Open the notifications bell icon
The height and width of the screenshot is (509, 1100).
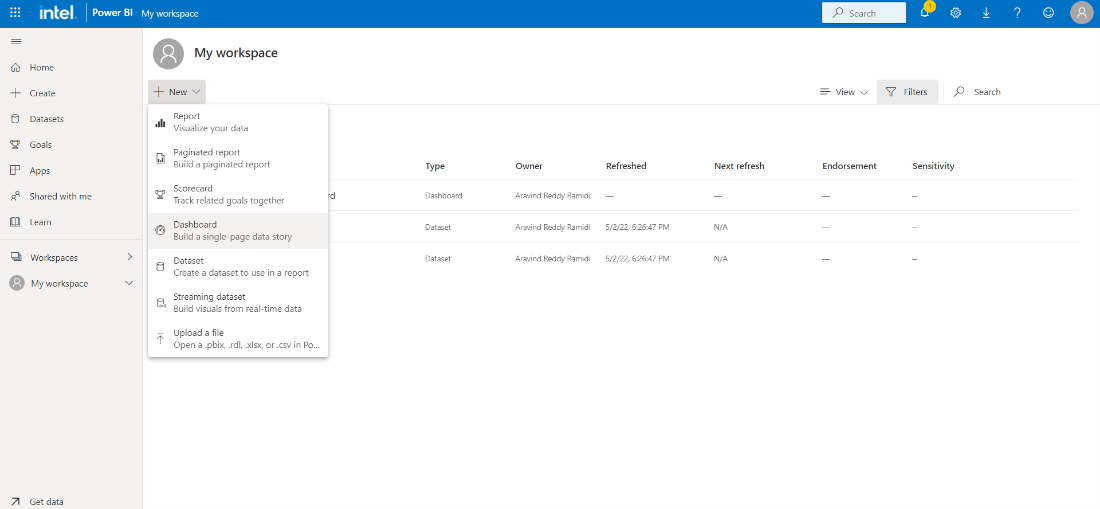coord(925,13)
